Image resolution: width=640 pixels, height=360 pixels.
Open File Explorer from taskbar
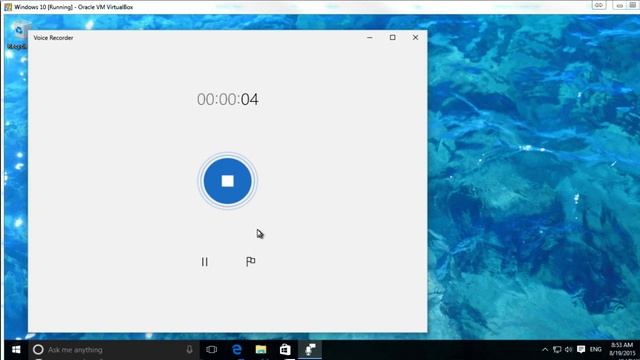tap(261, 350)
